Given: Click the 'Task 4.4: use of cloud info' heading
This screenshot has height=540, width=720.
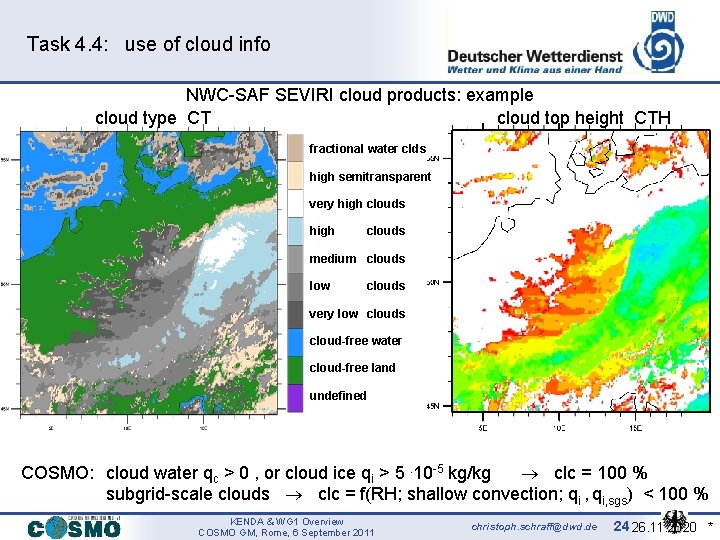Looking at the screenshot, I should (x=149, y=44).
